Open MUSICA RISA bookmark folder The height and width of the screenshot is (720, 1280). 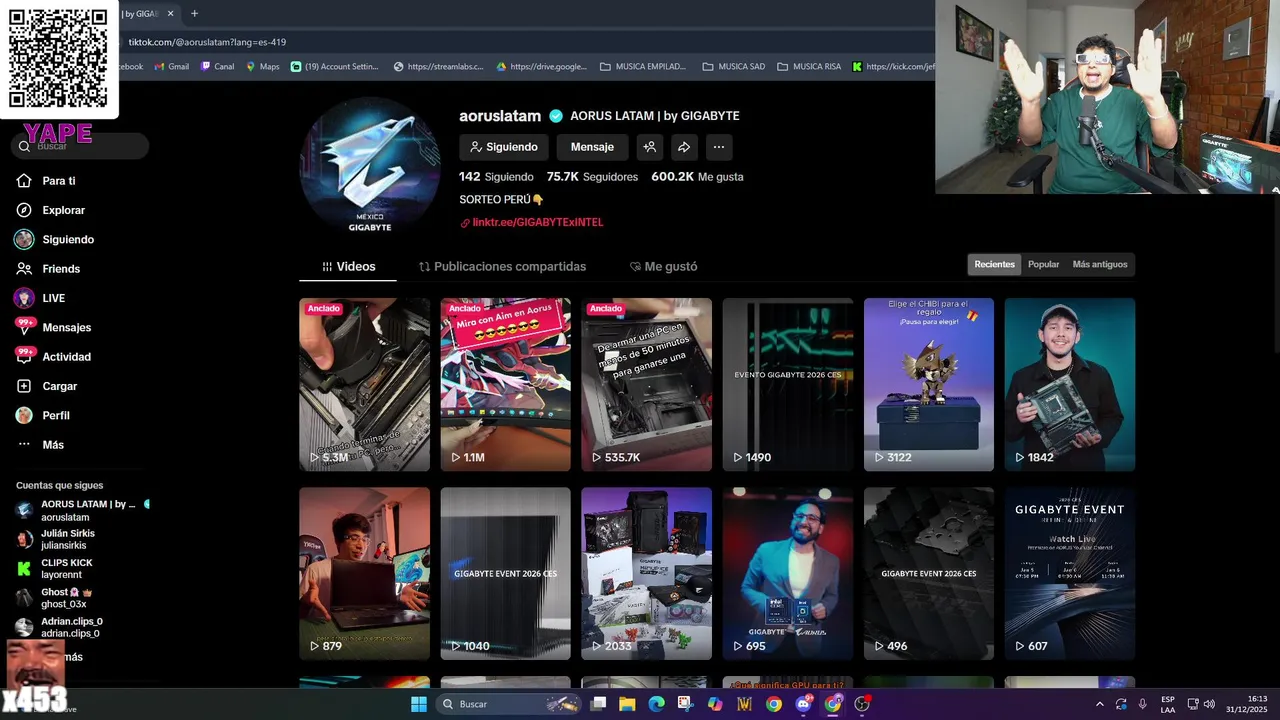809,67
